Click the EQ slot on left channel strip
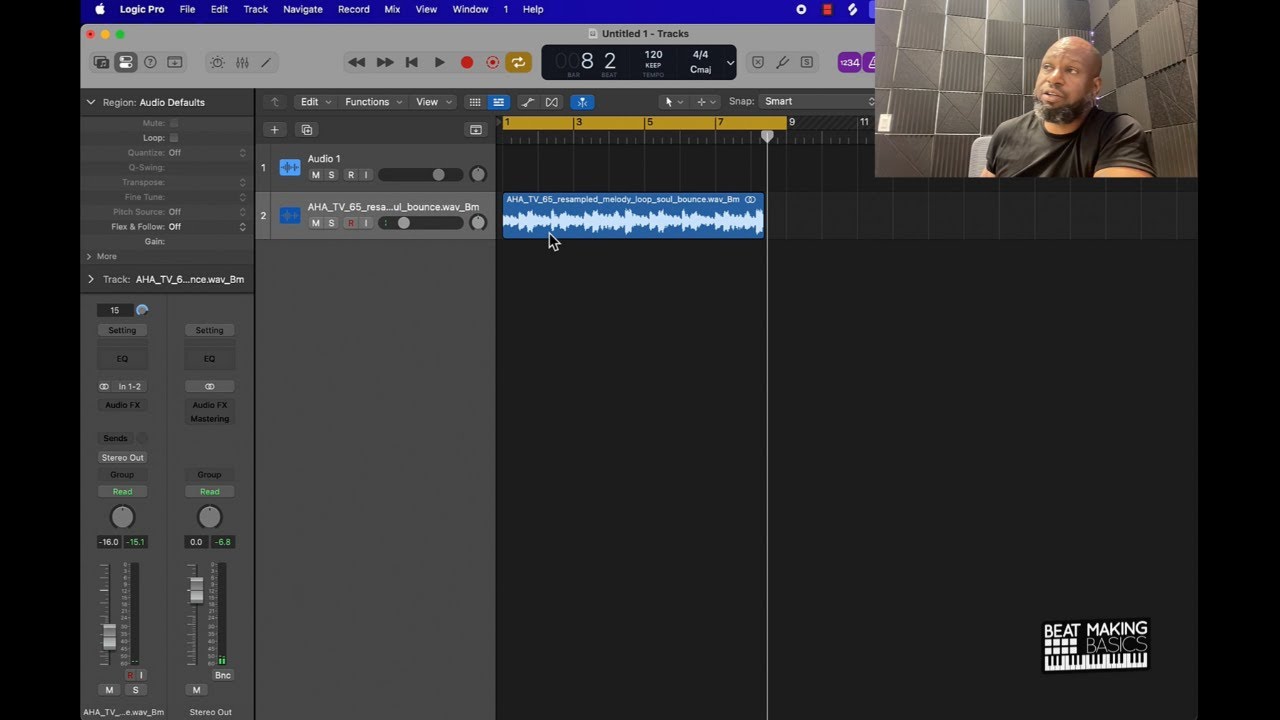Screen dimensions: 1280x720 click(x=122, y=358)
